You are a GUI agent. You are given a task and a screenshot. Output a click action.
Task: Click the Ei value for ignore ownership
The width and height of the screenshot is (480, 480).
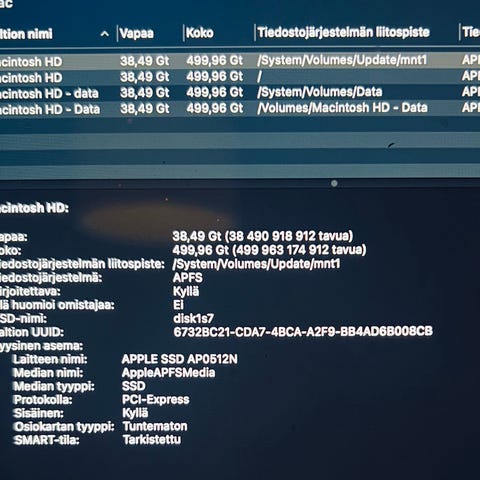point(178,305)
